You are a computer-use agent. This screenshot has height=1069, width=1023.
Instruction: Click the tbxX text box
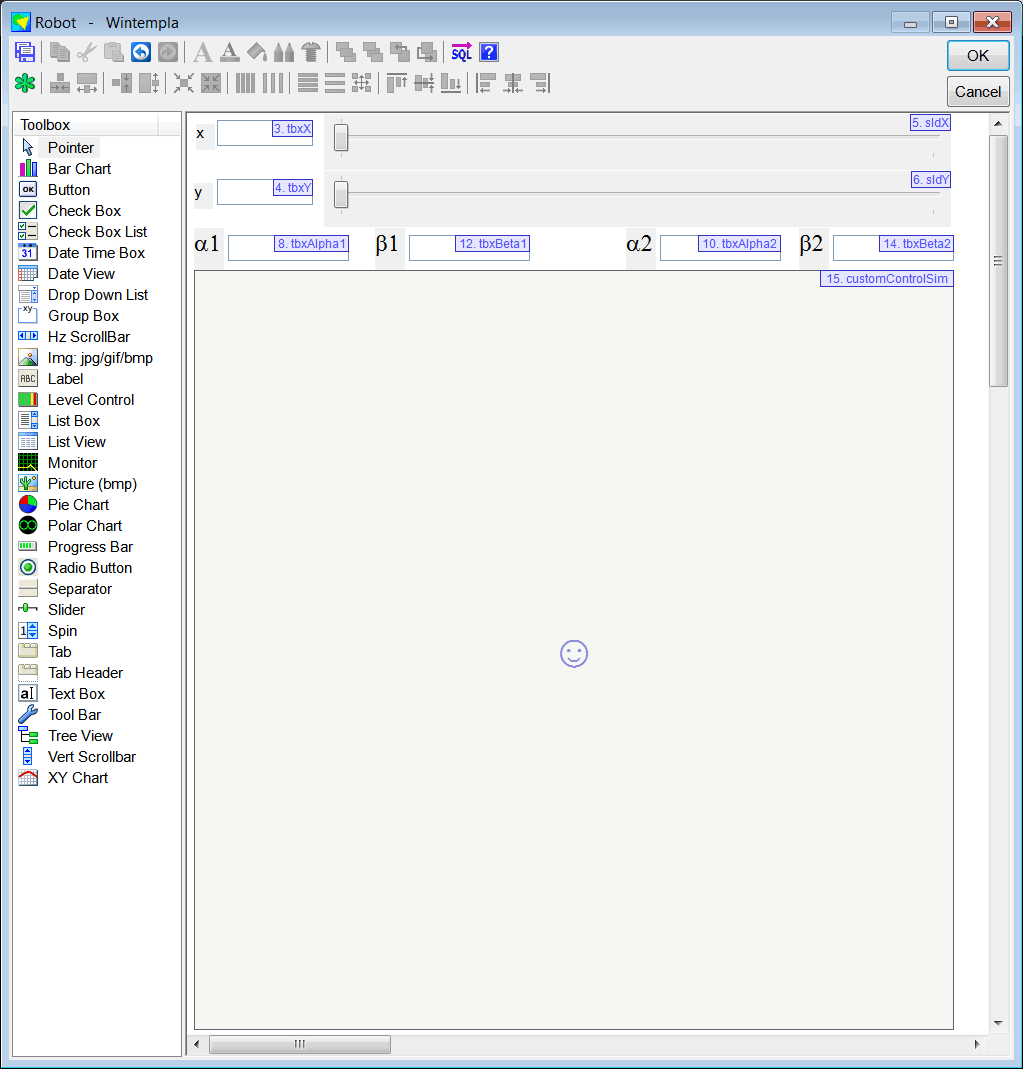265,134
